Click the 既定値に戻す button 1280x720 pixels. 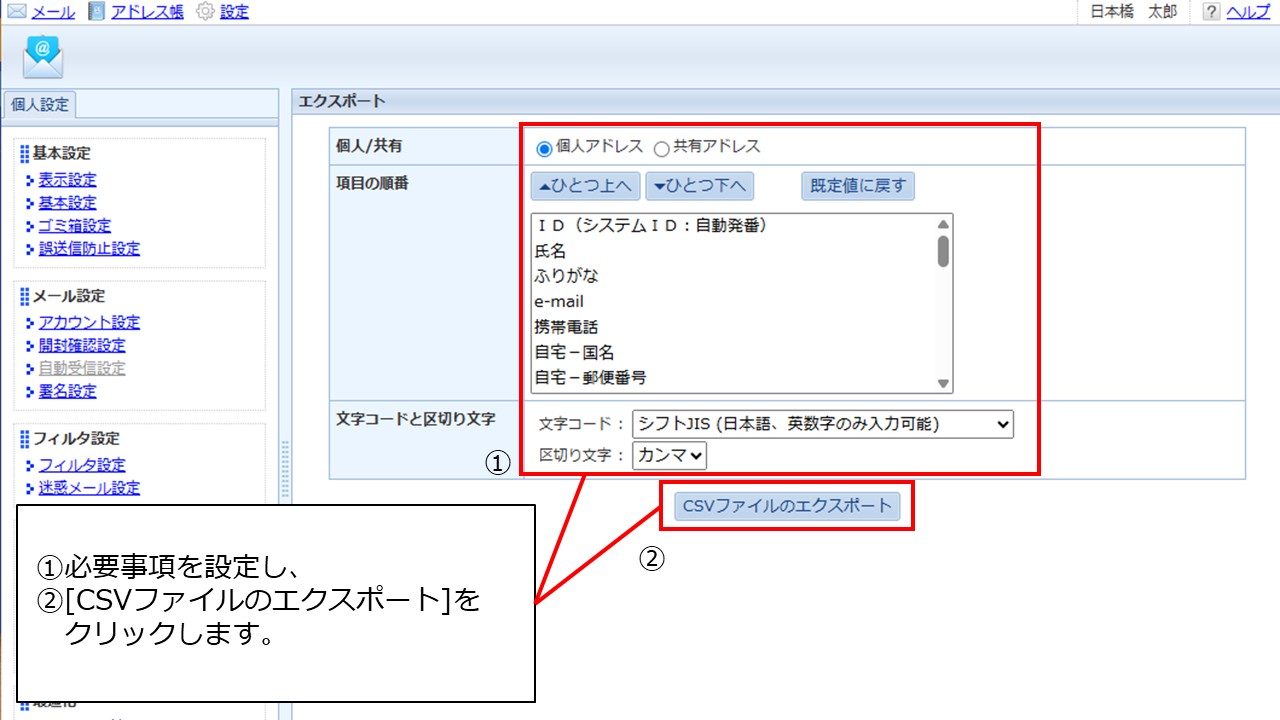[858, 186]
